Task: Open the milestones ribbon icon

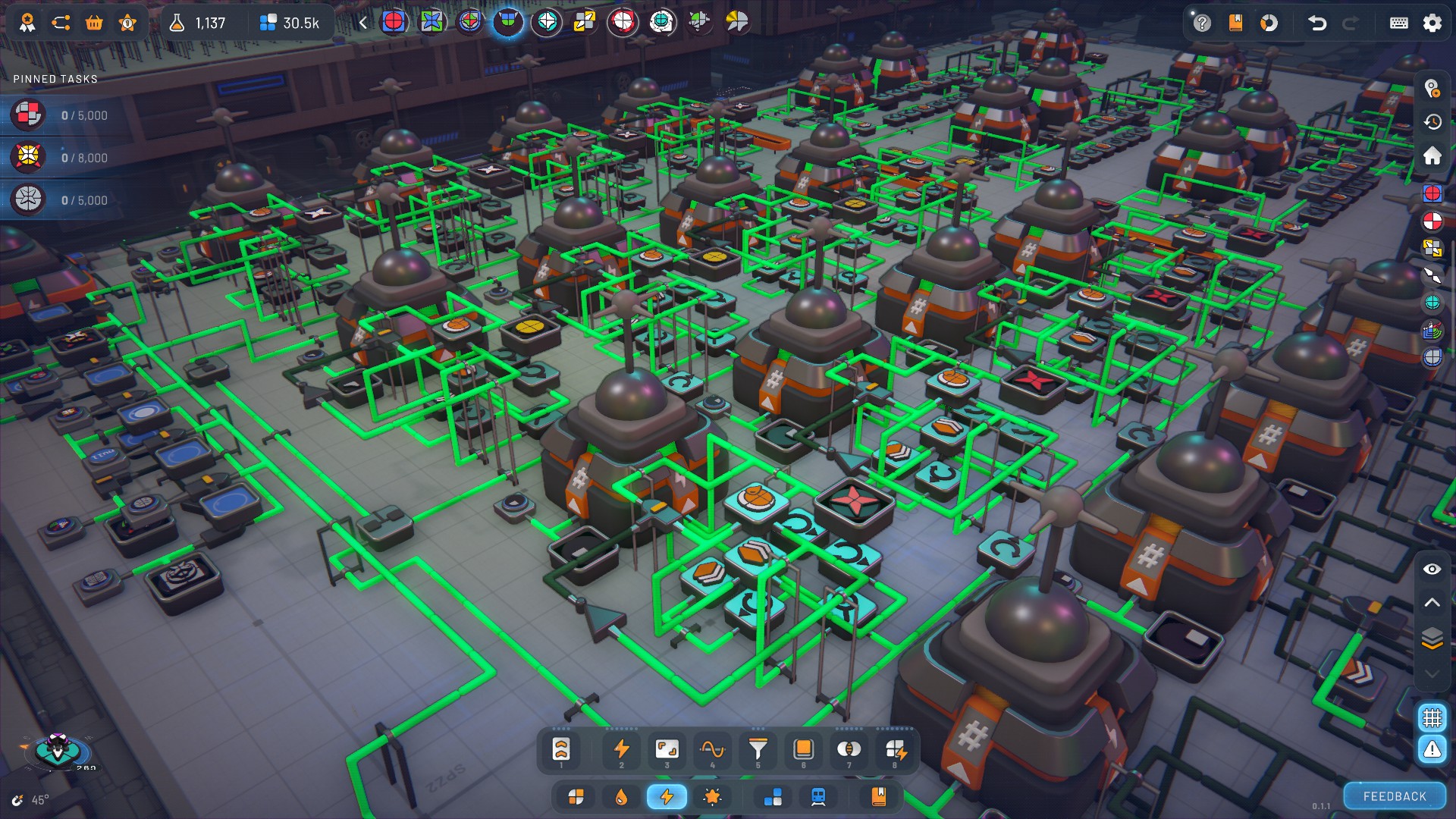Action: (27, 23)
